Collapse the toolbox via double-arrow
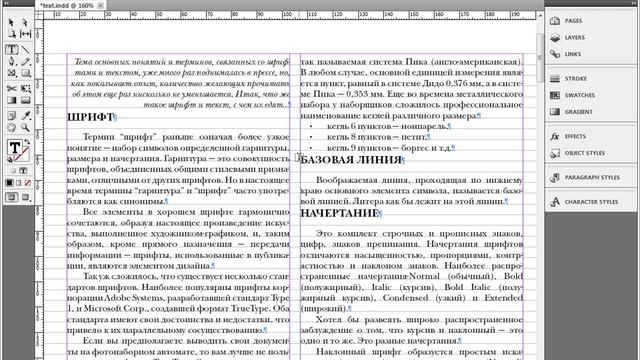Viewport: 640px width, 360px height. pyautogui.click(x=6, y=3)
